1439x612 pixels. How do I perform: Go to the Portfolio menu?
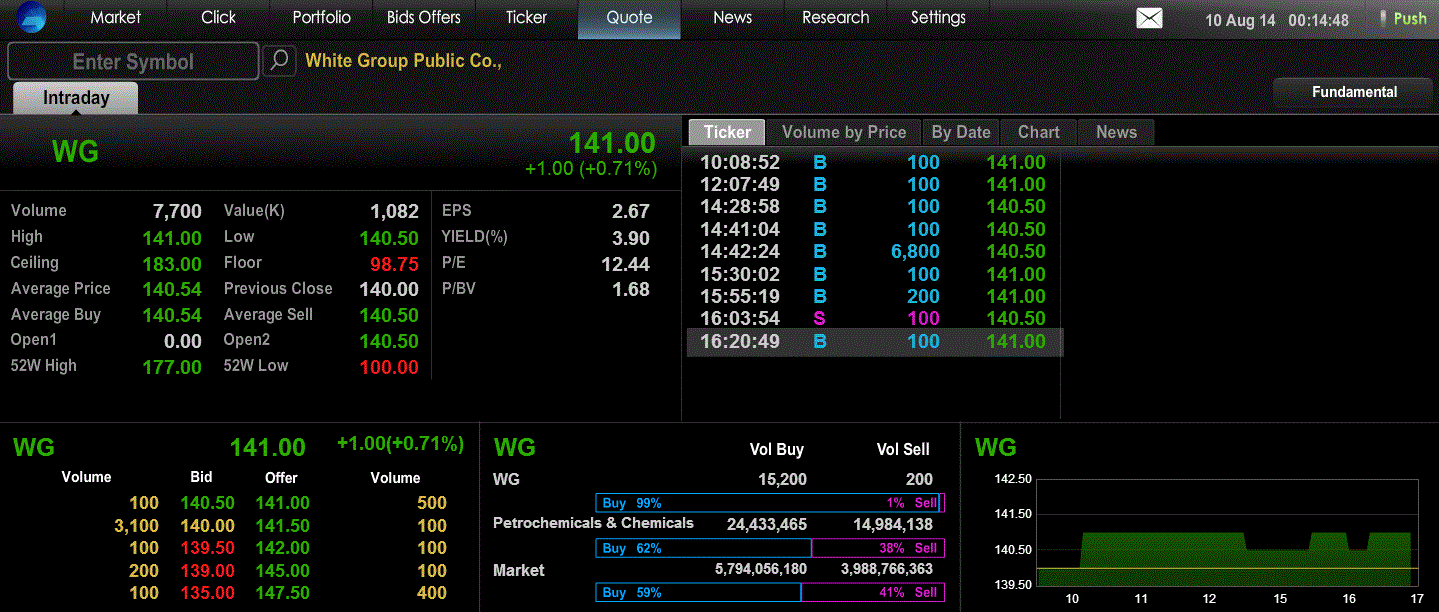[x=322, y=18]
